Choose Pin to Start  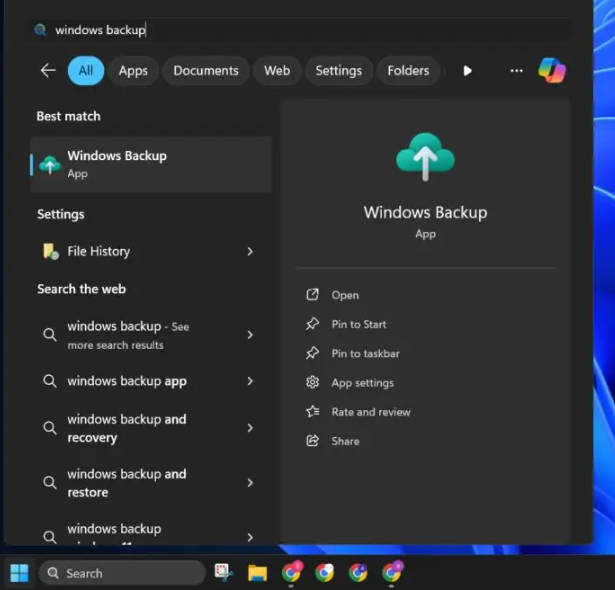point(359,324)
